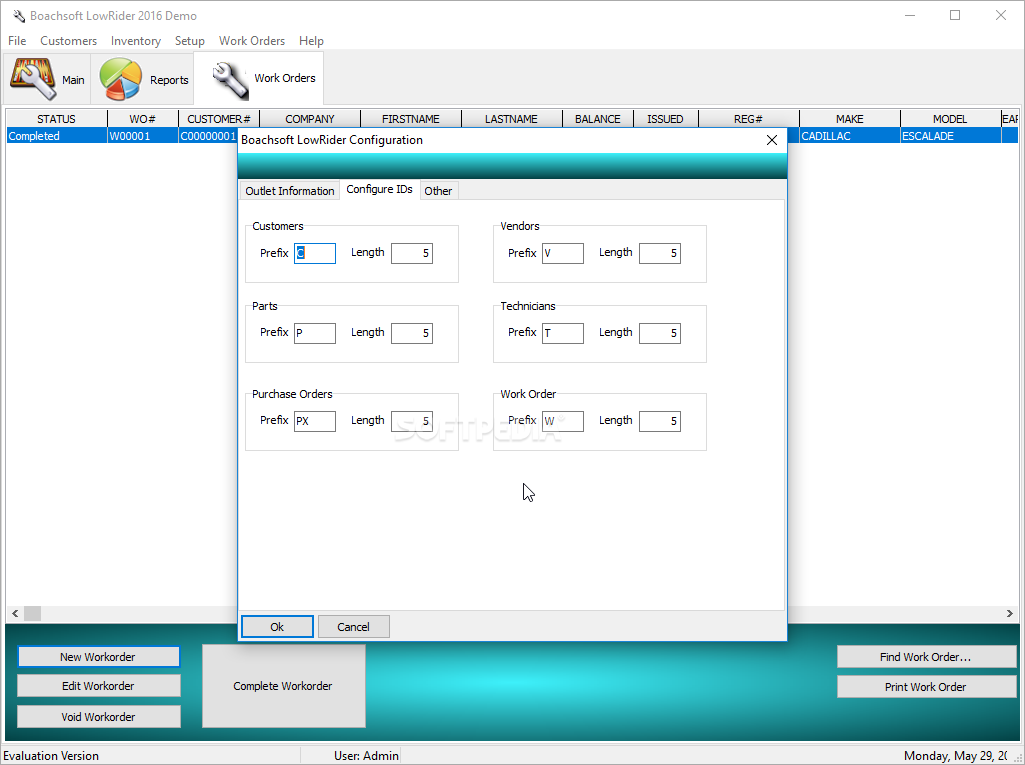Viewport: 1025px width, 765px height.
Task: Maximize the LowRider main window
Action: [955, 16]
